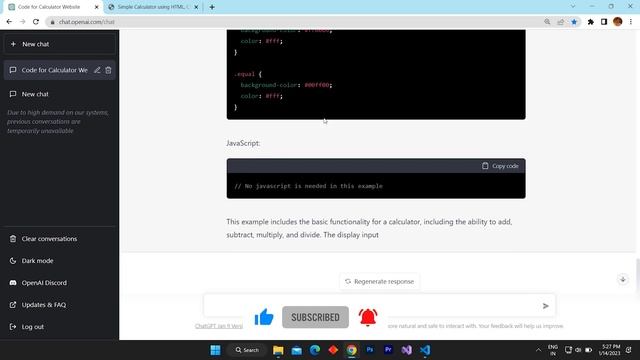Open Premiere Pro from taskbar
This screenshot has width=640, height=360.
point(388,350)
